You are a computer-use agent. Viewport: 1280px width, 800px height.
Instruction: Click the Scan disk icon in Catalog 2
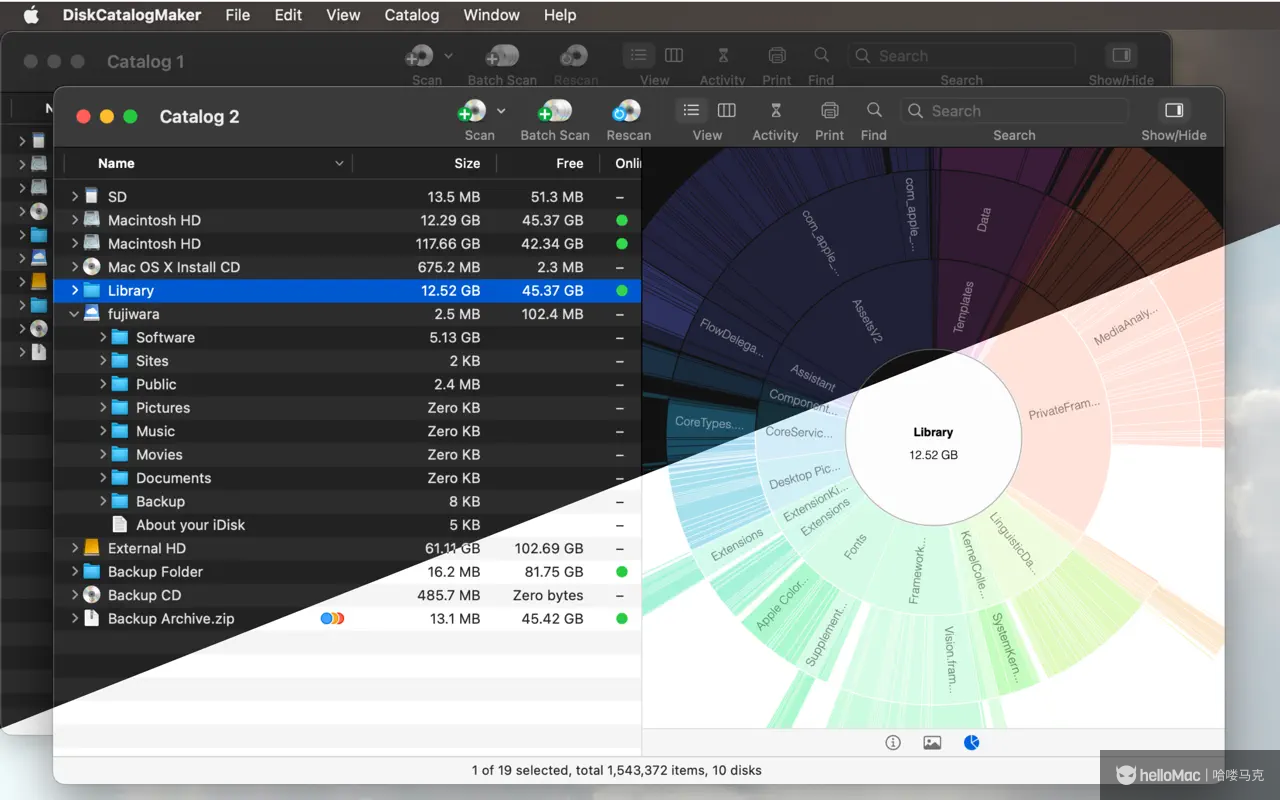coord(472,111)
